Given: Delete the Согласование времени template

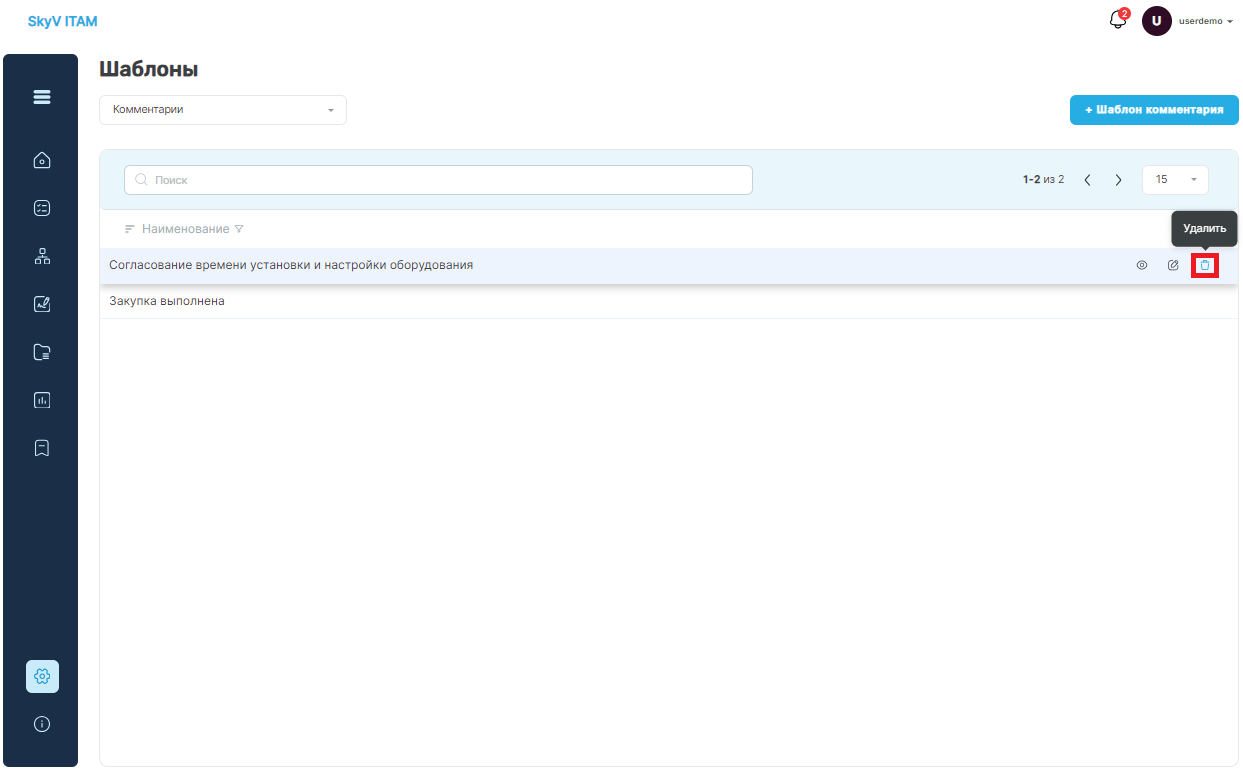Looking at the screenshot, I should coord(1205,265).
